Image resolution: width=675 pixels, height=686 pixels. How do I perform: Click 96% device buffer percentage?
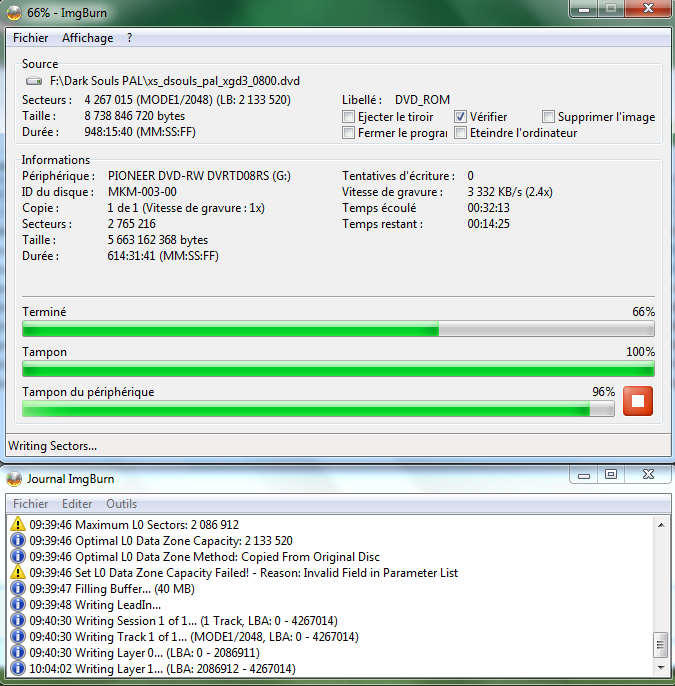pos(604,392)
